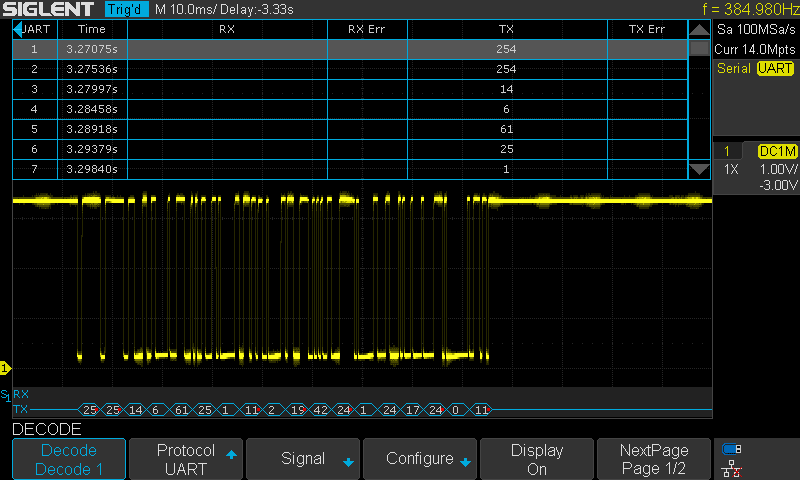This screenshot has width=800, height=480.
Task: Toggle the DC1M coupling indicator
Action: click(777, 151)
